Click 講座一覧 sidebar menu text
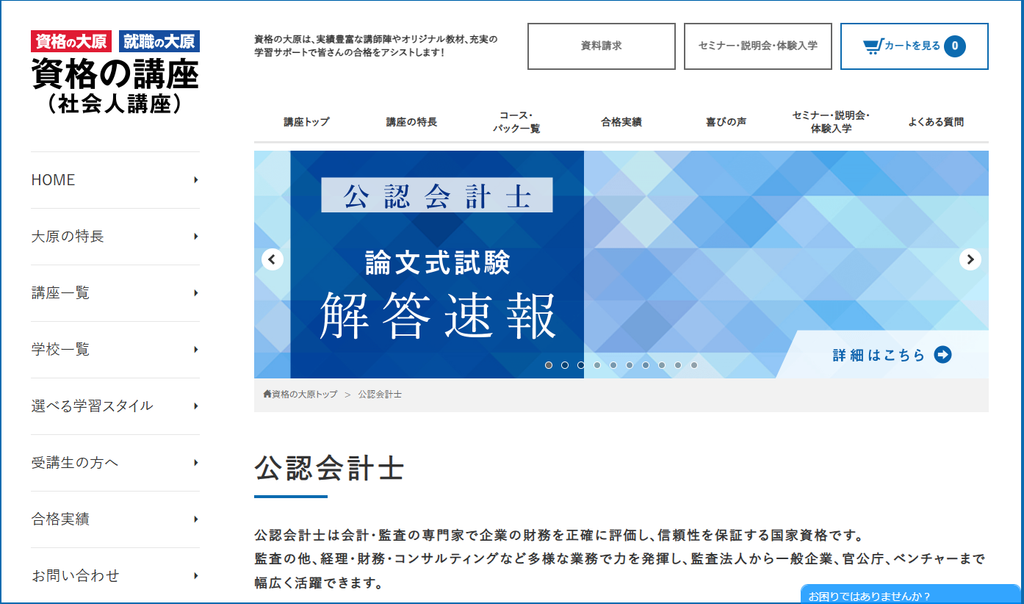This screenshot has width=1024, height=604. click(x=60, y=293)
